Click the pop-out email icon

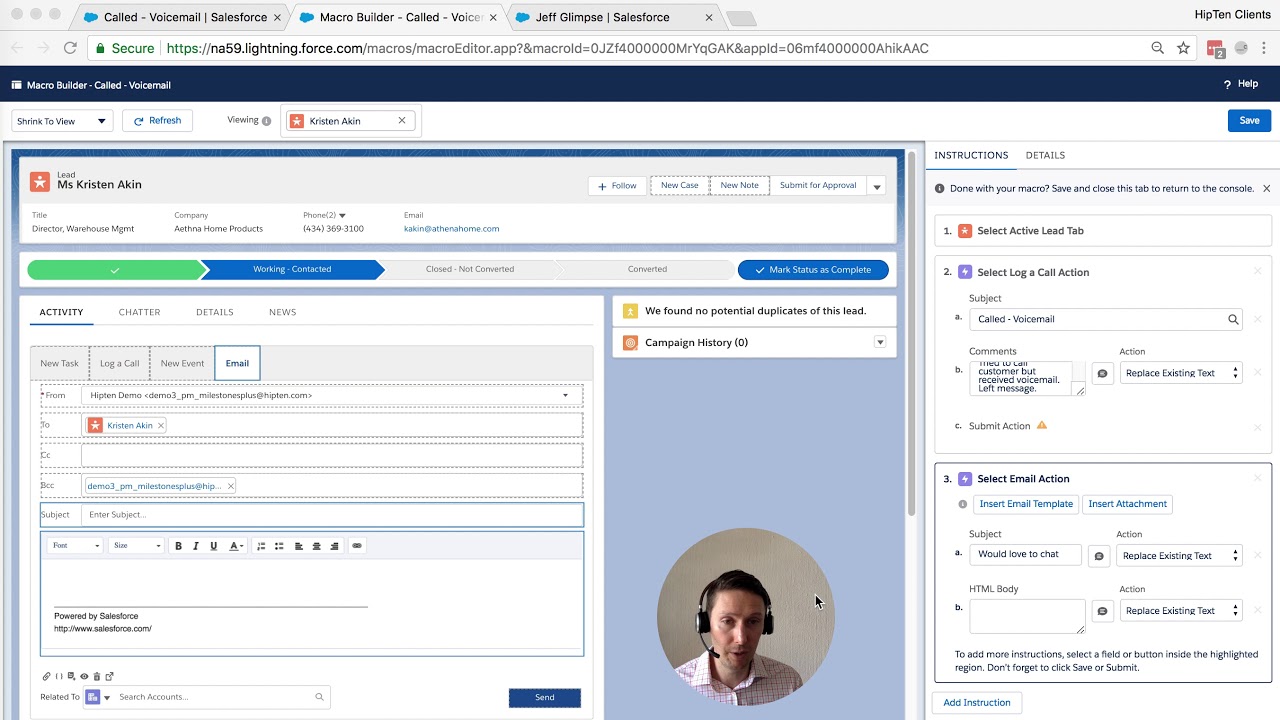109,677
